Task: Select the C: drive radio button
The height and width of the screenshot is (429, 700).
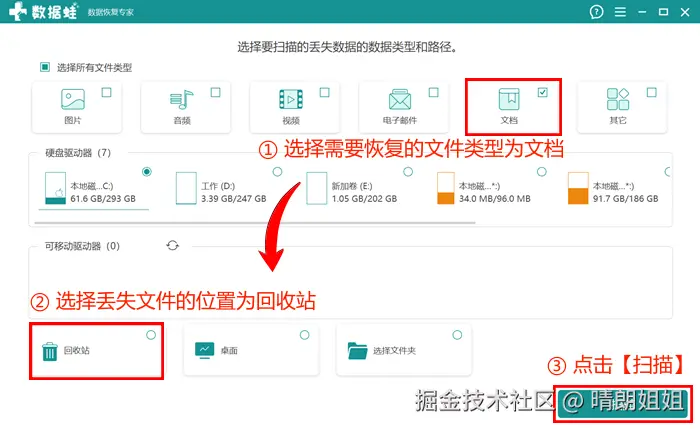Action: [x=146, y=171]
